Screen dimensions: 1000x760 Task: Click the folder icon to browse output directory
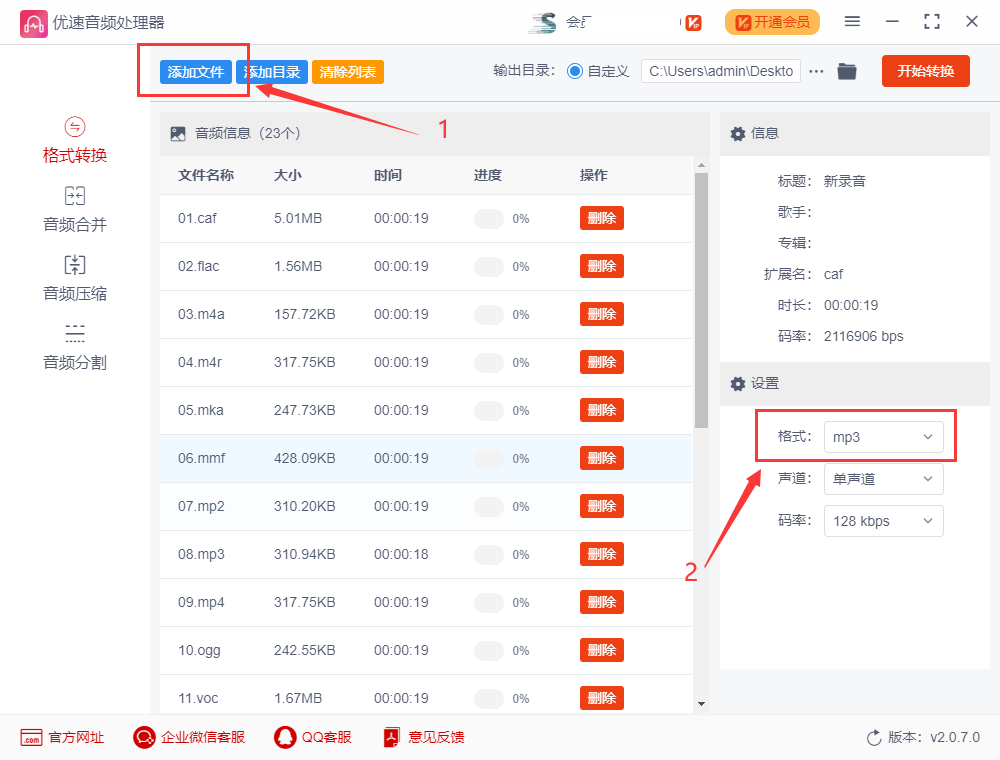click(846, 71)
